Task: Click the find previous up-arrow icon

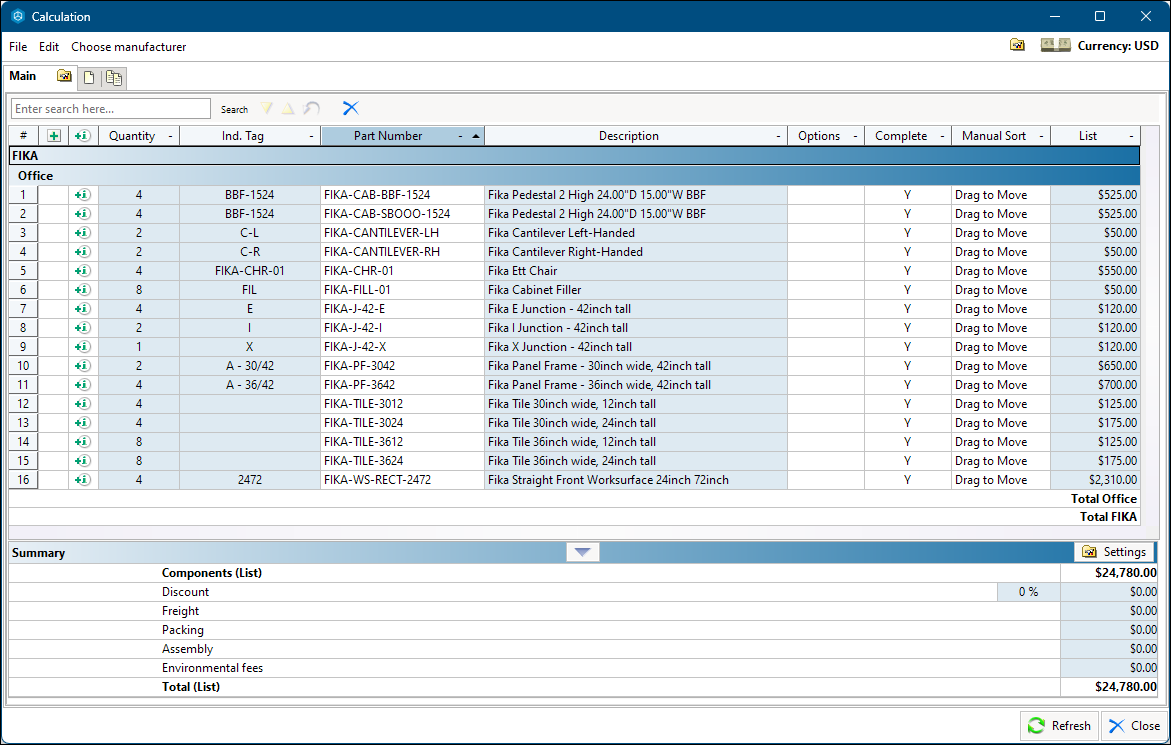Action: 288,109
